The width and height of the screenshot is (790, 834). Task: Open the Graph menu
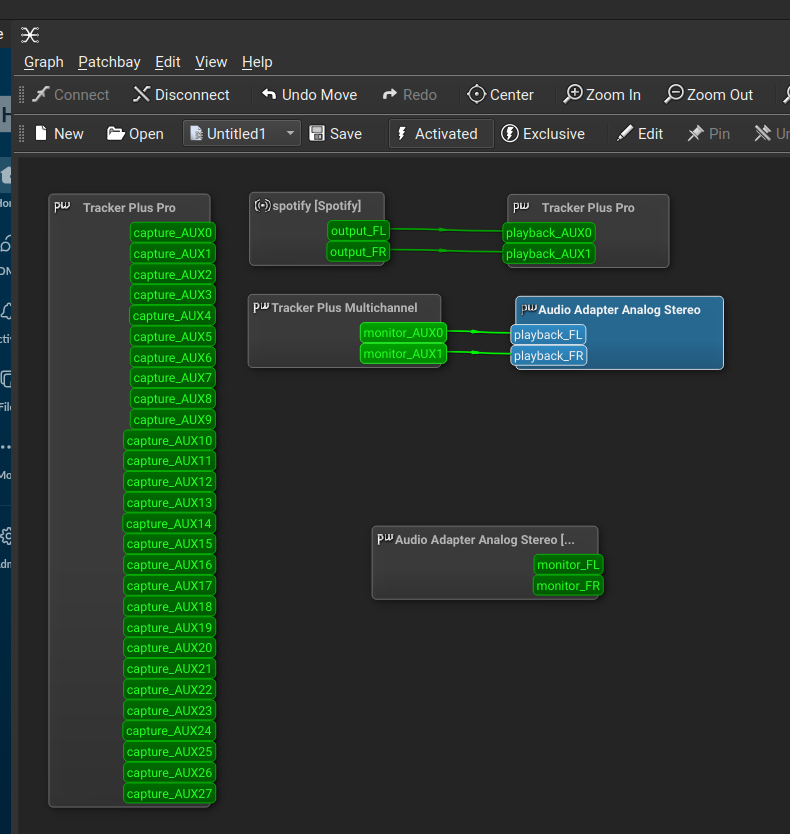(44, 62)
